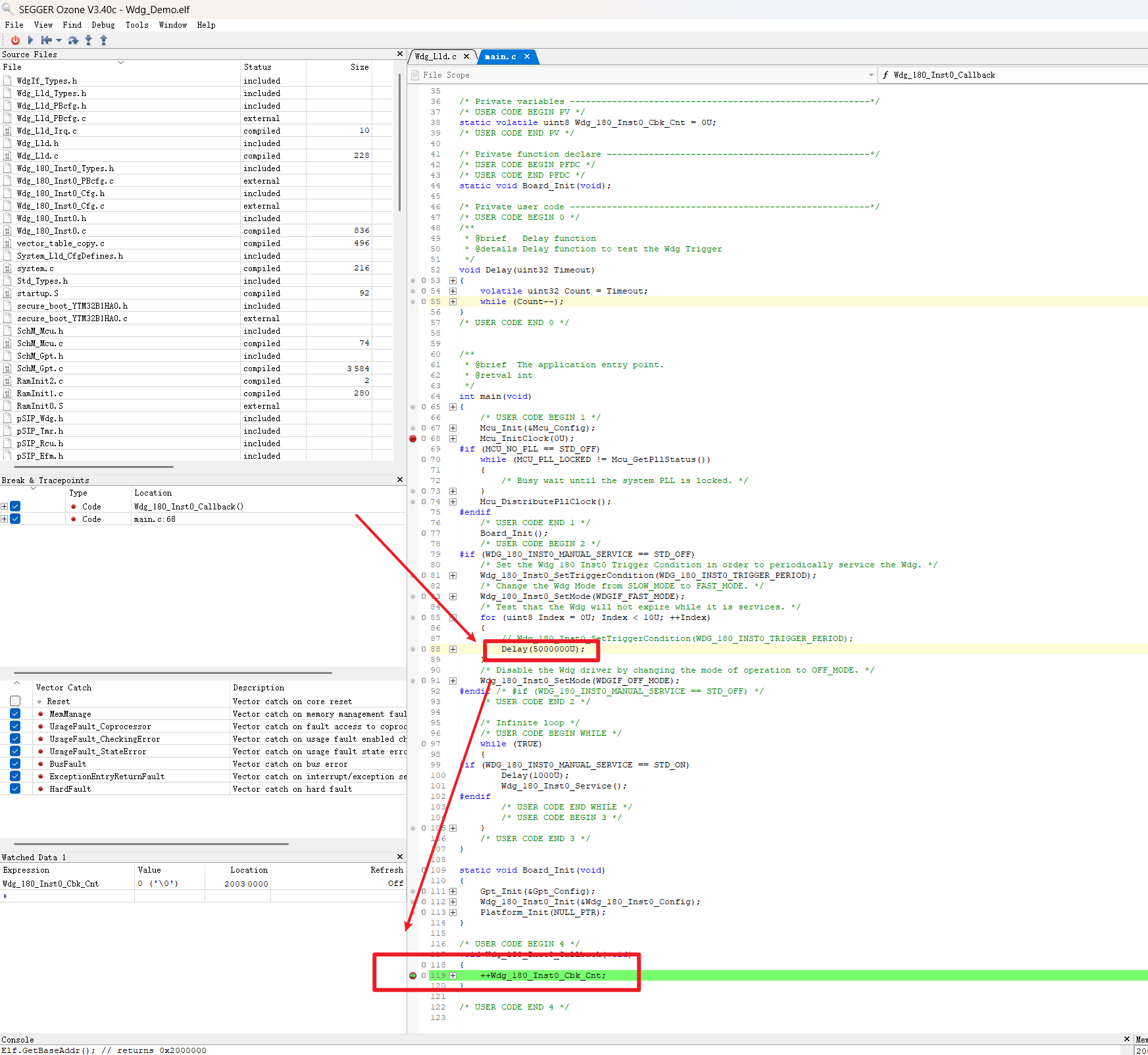Open the reset mode dropdown arrow
The image size is (1148, 1055).
tap(59, 41)
